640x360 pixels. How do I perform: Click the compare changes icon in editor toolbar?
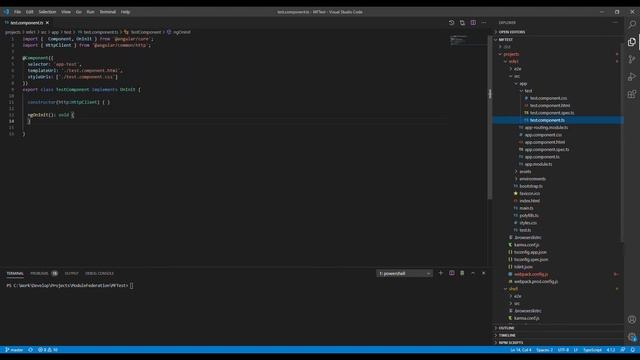pyautogui.click(x=462, y=23)
